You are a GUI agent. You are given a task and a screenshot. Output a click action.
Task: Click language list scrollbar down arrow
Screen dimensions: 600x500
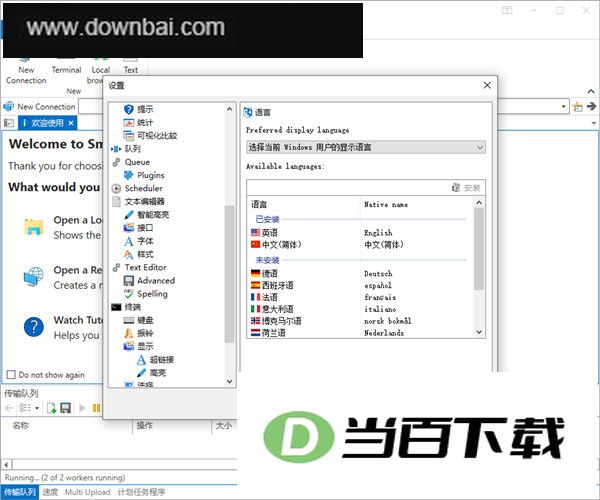click(479, 332)
